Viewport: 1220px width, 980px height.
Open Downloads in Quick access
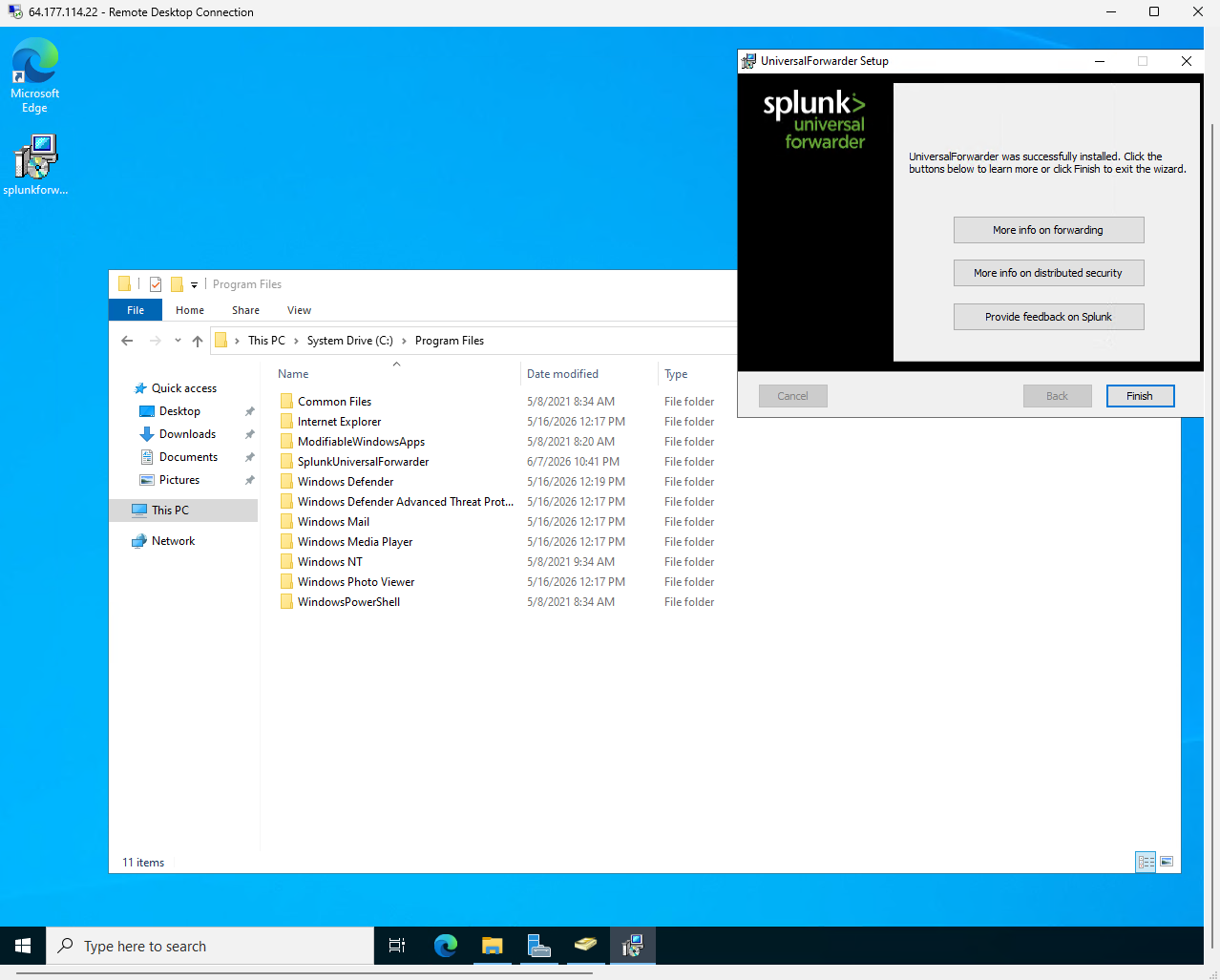tap(187, 434)
